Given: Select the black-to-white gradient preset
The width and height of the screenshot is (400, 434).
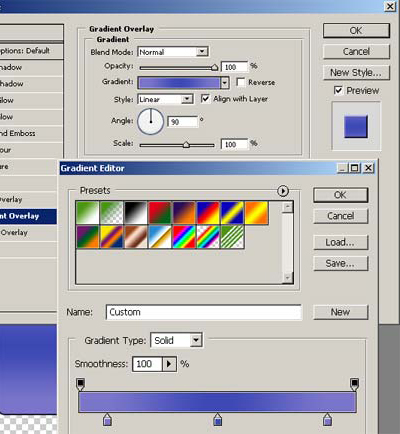Looking at the screenshot, I should (136, 212).
